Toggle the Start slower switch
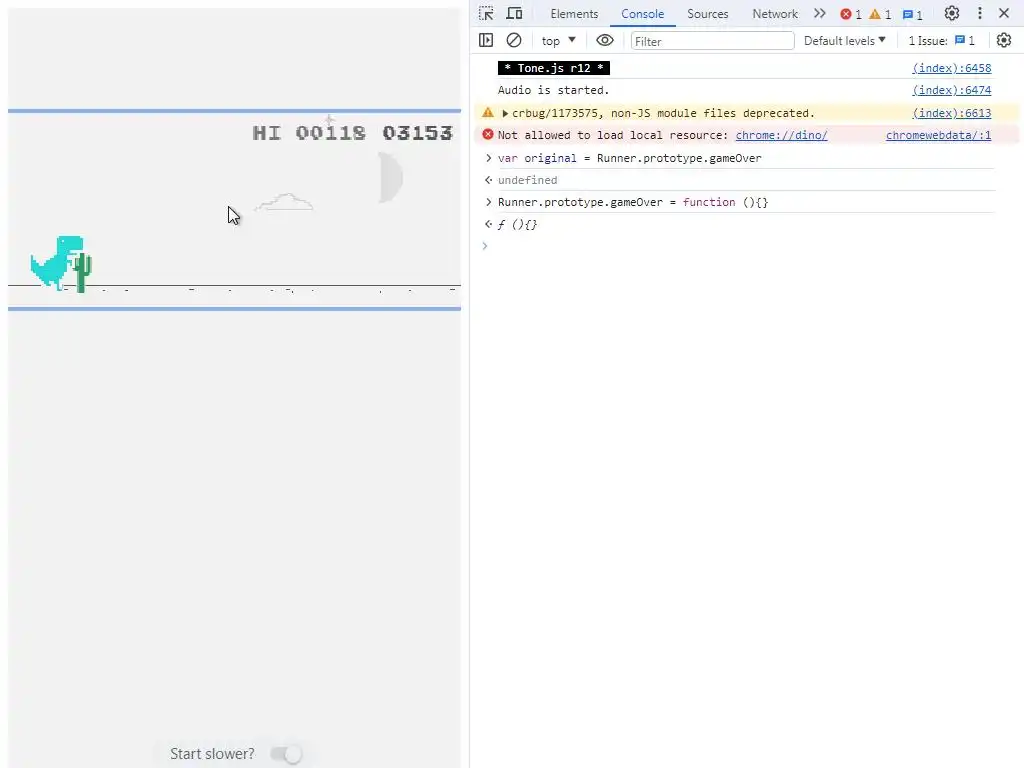The height and width of the screenshot is (768, 1024). 286,754
